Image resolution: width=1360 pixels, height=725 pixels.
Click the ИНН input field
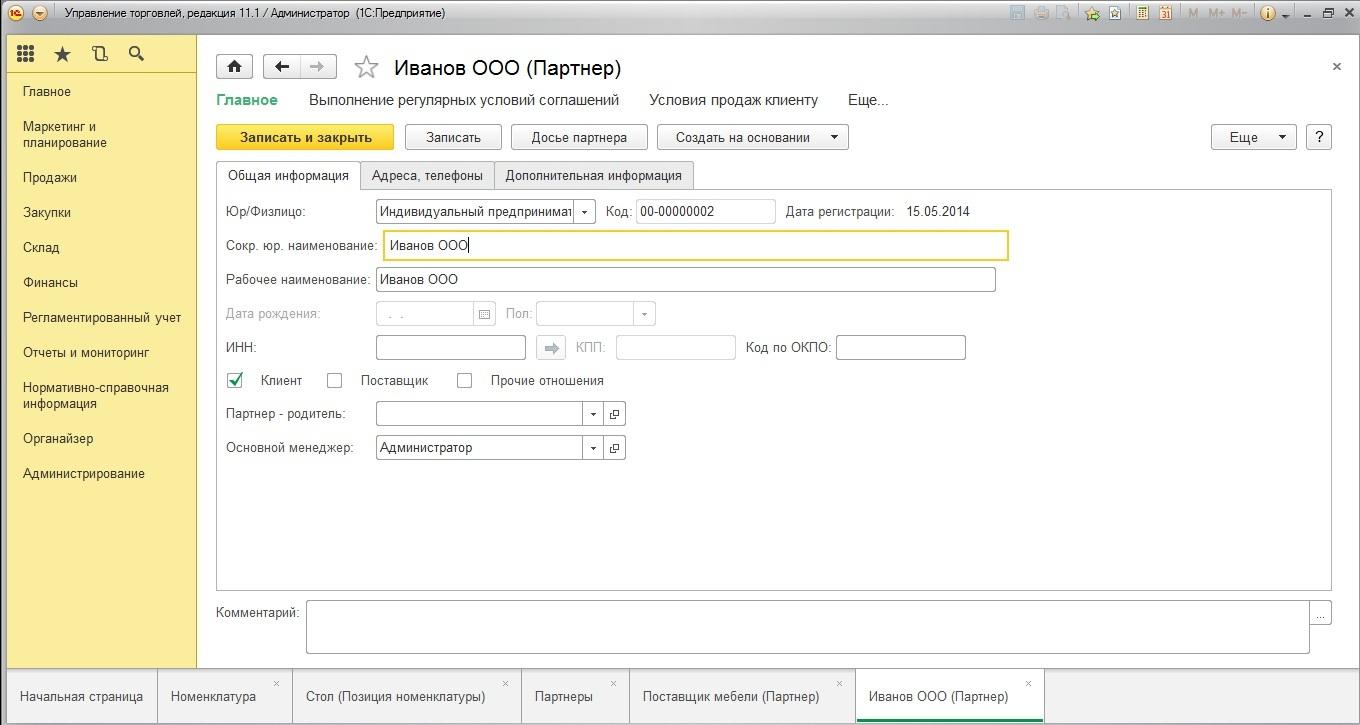(451, 348)
